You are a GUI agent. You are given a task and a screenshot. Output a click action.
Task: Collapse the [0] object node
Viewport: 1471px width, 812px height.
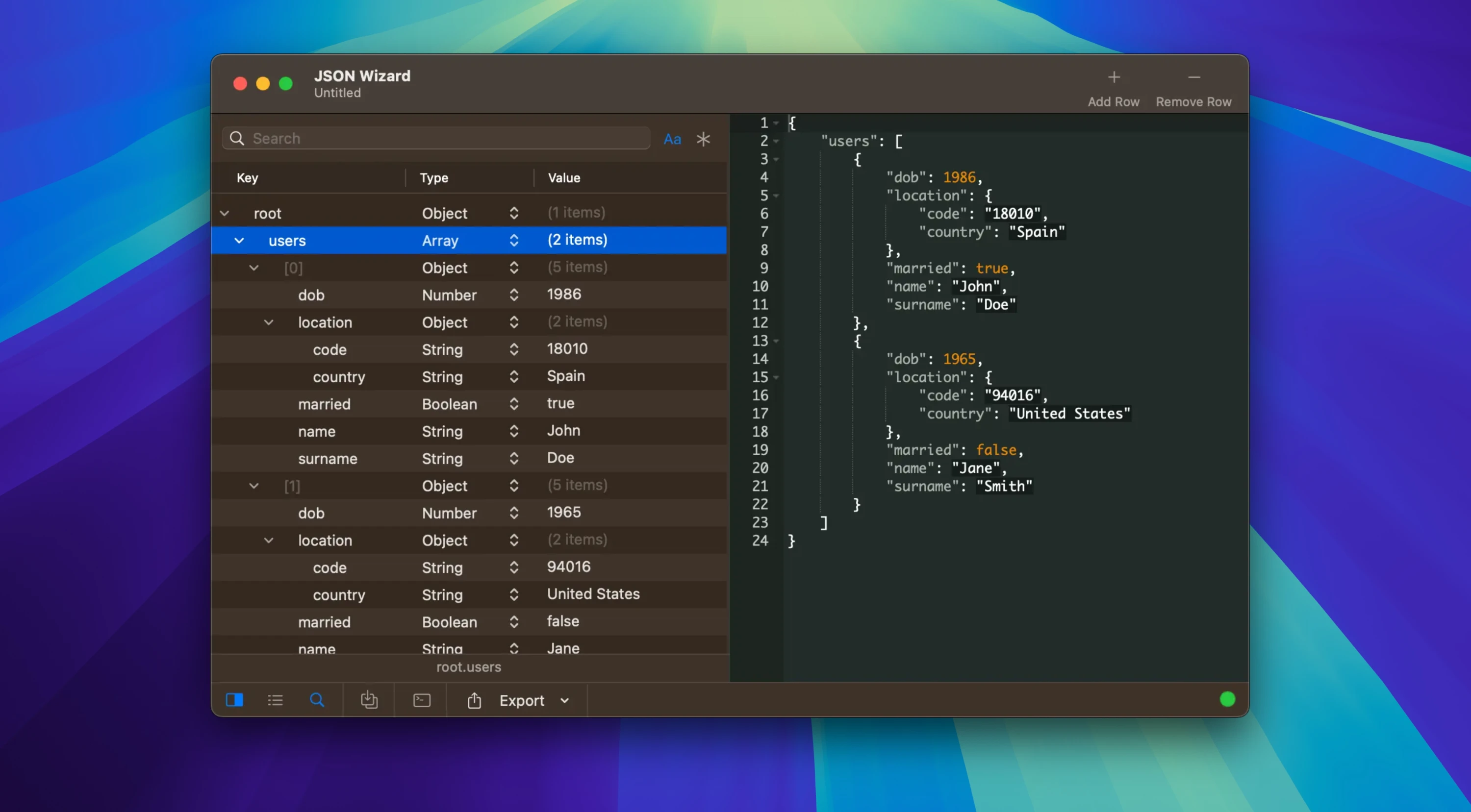(x=254, y=268)
